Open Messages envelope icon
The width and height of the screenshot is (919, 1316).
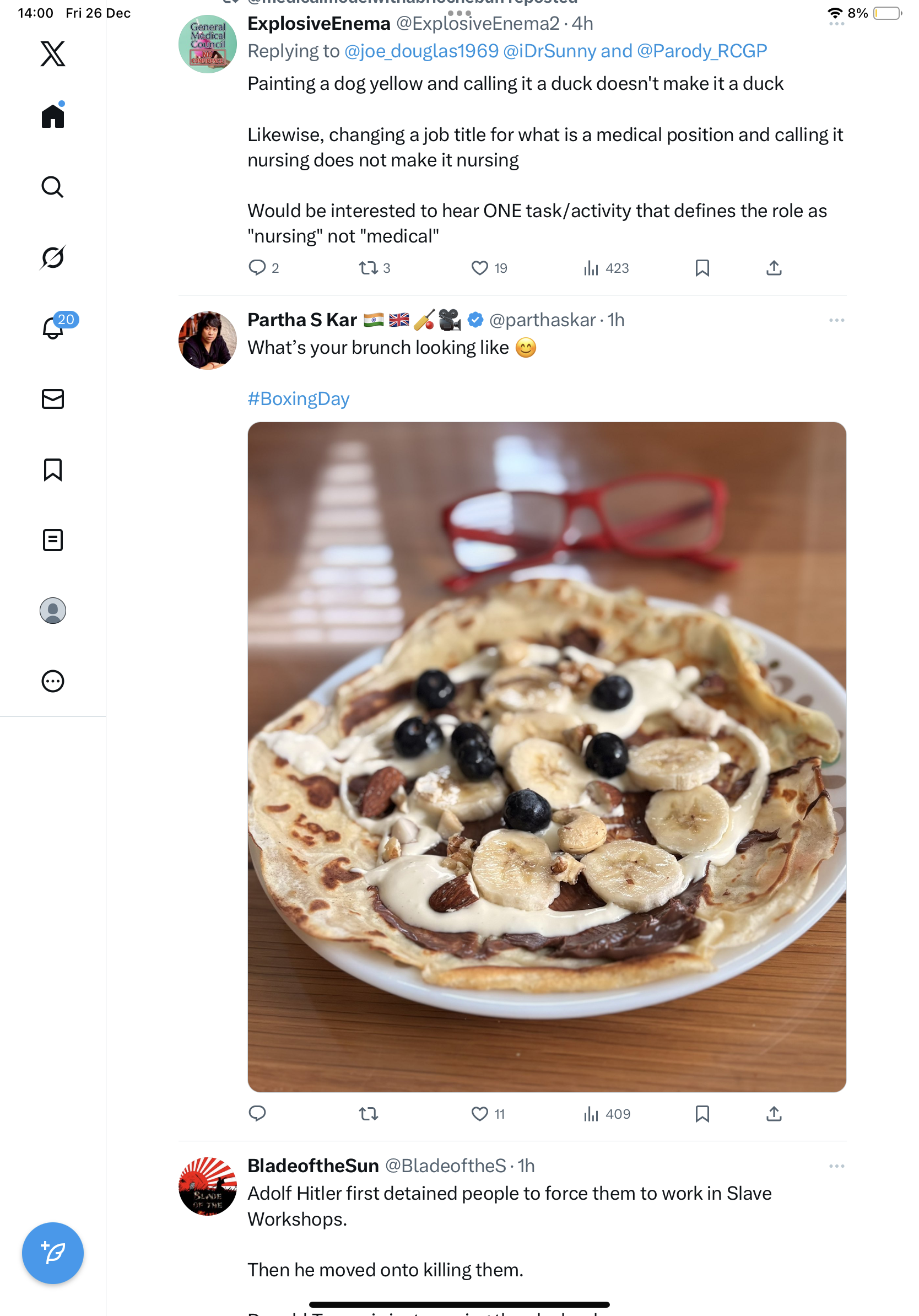click(53, 399)
